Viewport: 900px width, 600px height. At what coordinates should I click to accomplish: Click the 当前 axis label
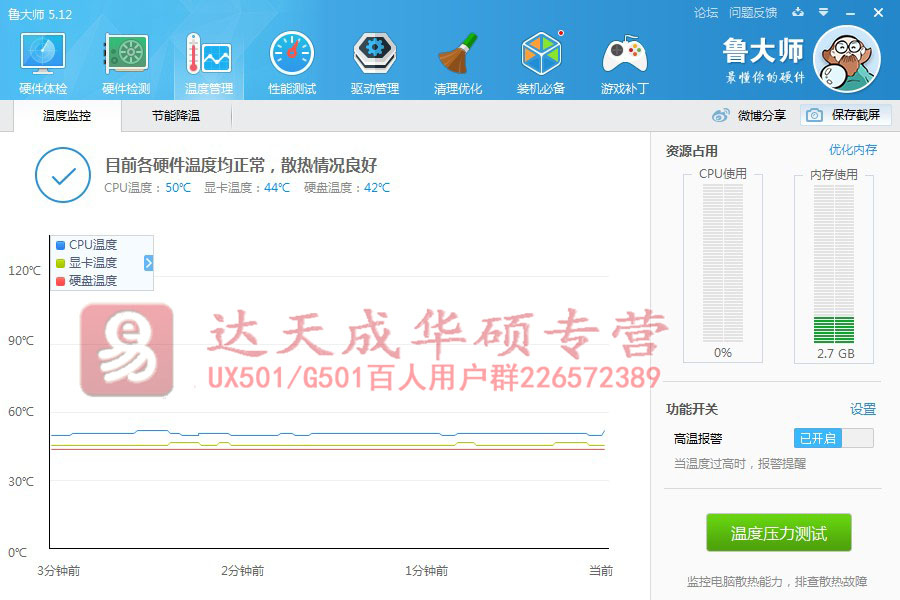coord(601,571)
